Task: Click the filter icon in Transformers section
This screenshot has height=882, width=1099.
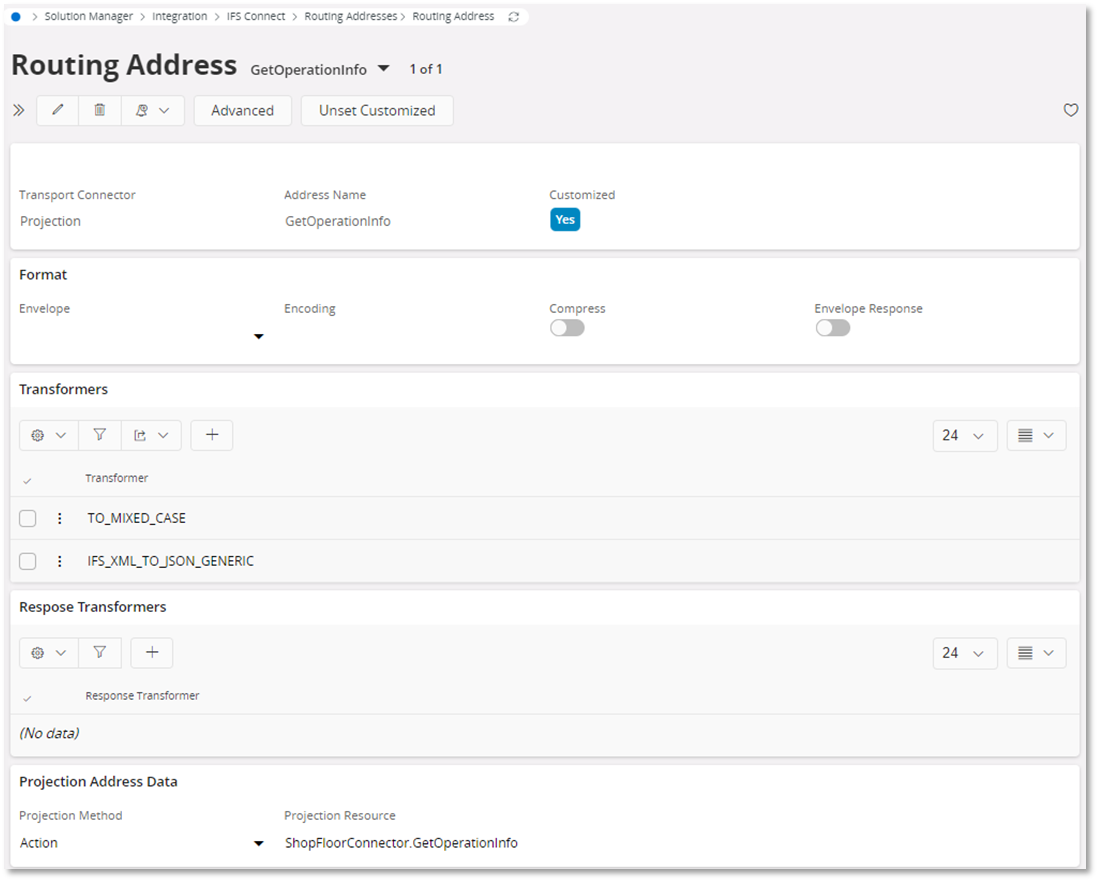Action: pyautogui.click(x=99, y=435)
